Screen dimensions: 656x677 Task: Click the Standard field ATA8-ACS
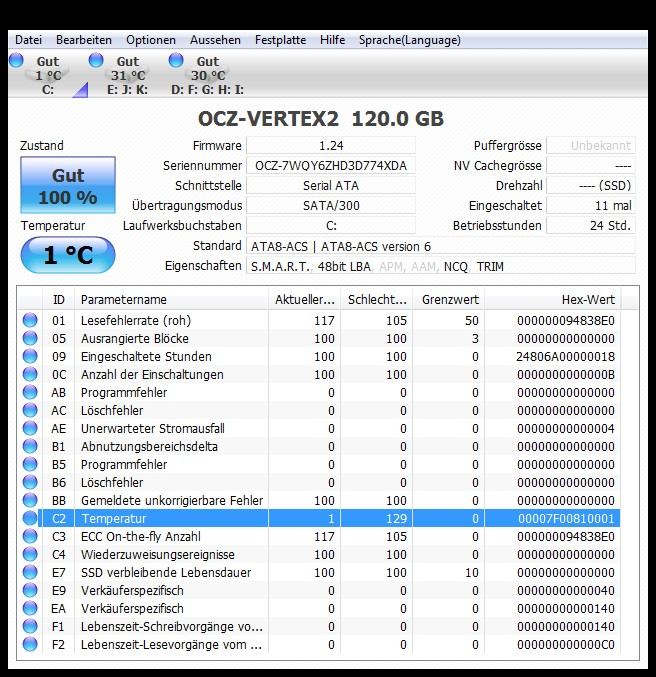coord(441,246)
